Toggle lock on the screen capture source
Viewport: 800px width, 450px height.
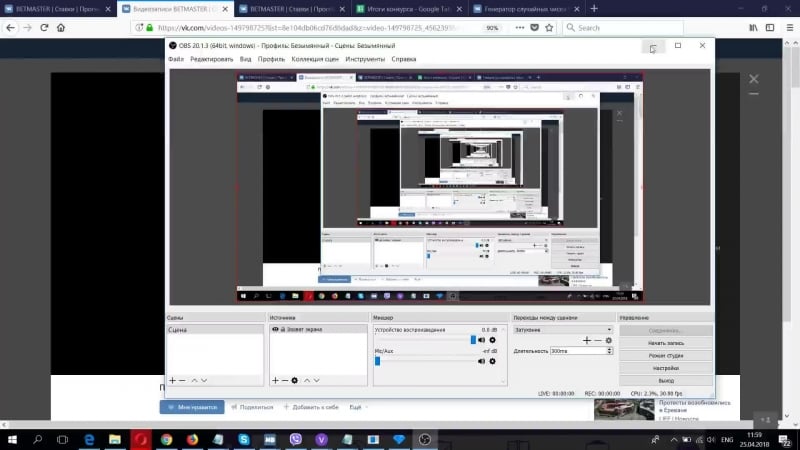[x=283, y=329]
